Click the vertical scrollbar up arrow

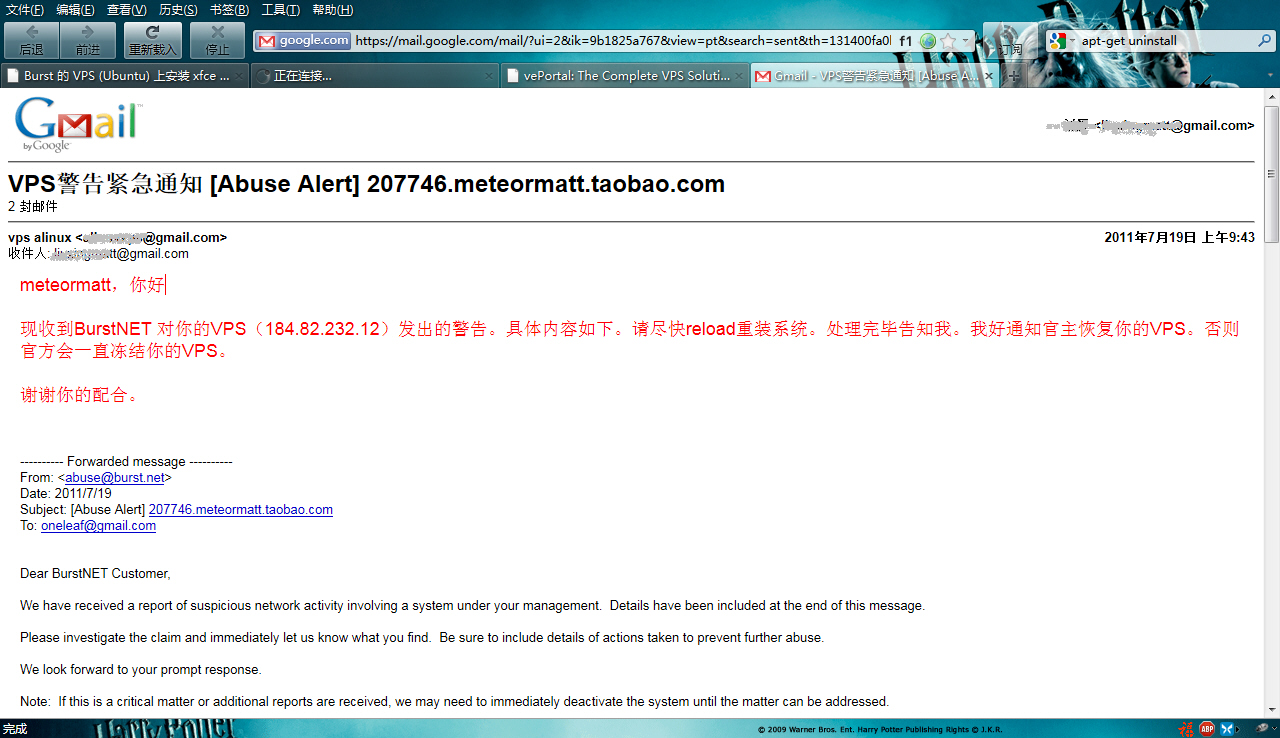point(1272,97)
